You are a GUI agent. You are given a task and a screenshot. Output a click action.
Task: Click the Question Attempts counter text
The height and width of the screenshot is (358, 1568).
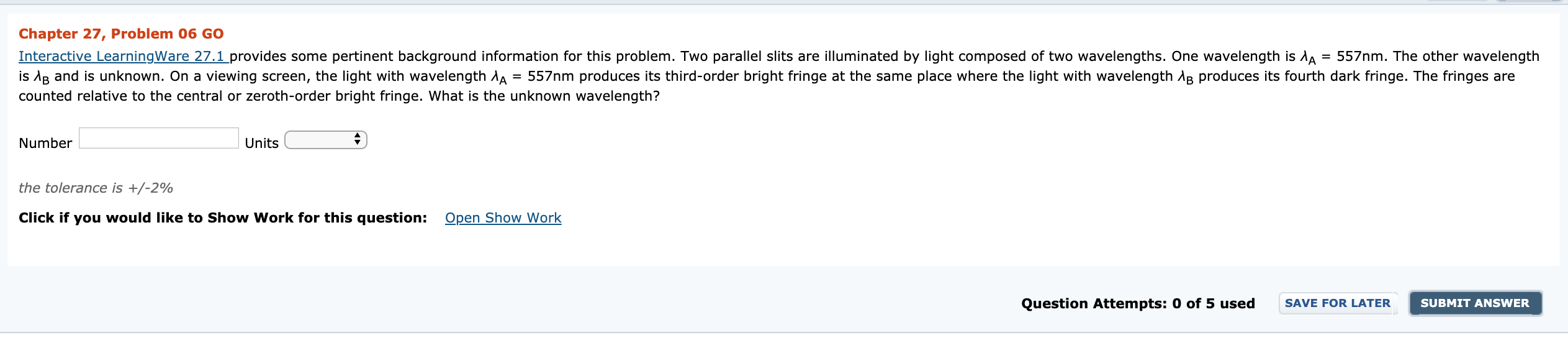pos(1138,303)
